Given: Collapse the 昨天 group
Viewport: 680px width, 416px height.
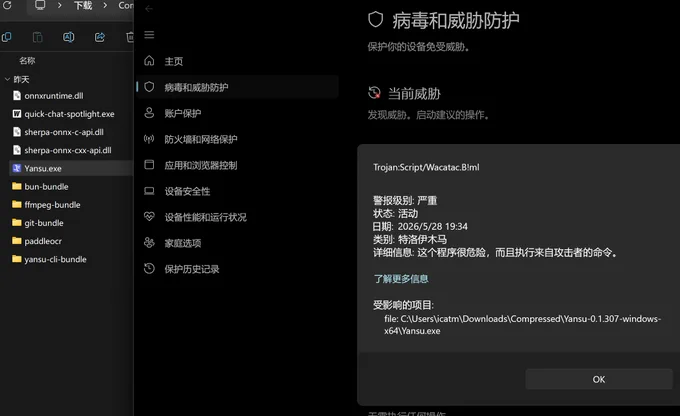Looking at the screenshot, I should (7, 79).
